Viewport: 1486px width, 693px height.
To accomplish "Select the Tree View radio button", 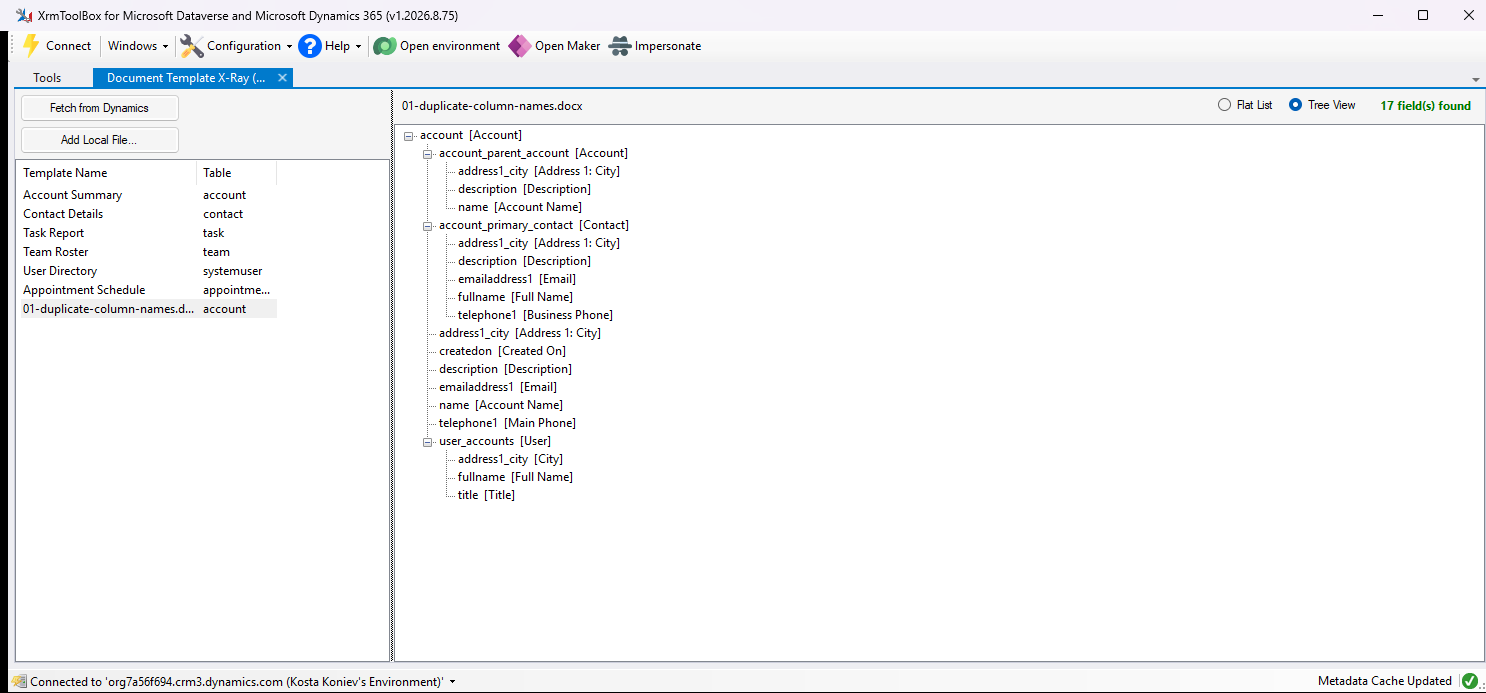I will click(1295, 105).
